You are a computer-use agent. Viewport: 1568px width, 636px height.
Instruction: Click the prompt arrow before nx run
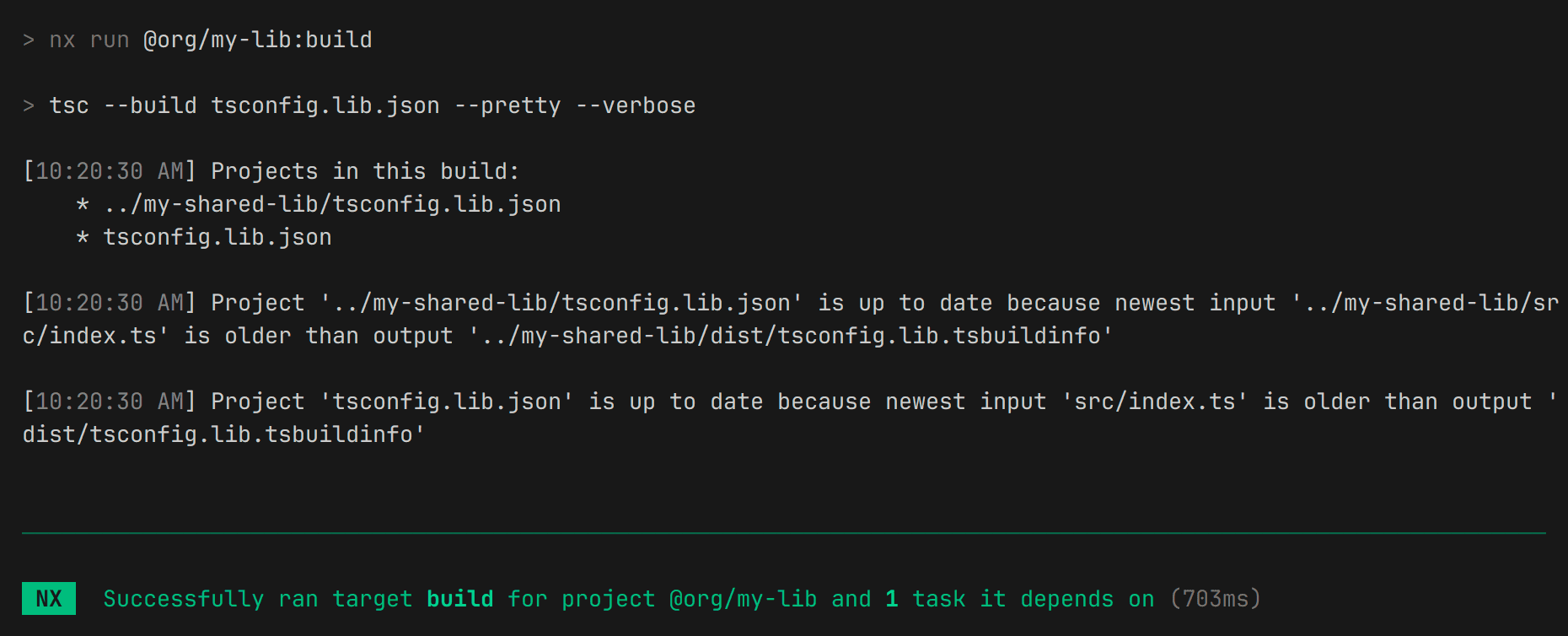pyautogui.click(x=29, y=40)
